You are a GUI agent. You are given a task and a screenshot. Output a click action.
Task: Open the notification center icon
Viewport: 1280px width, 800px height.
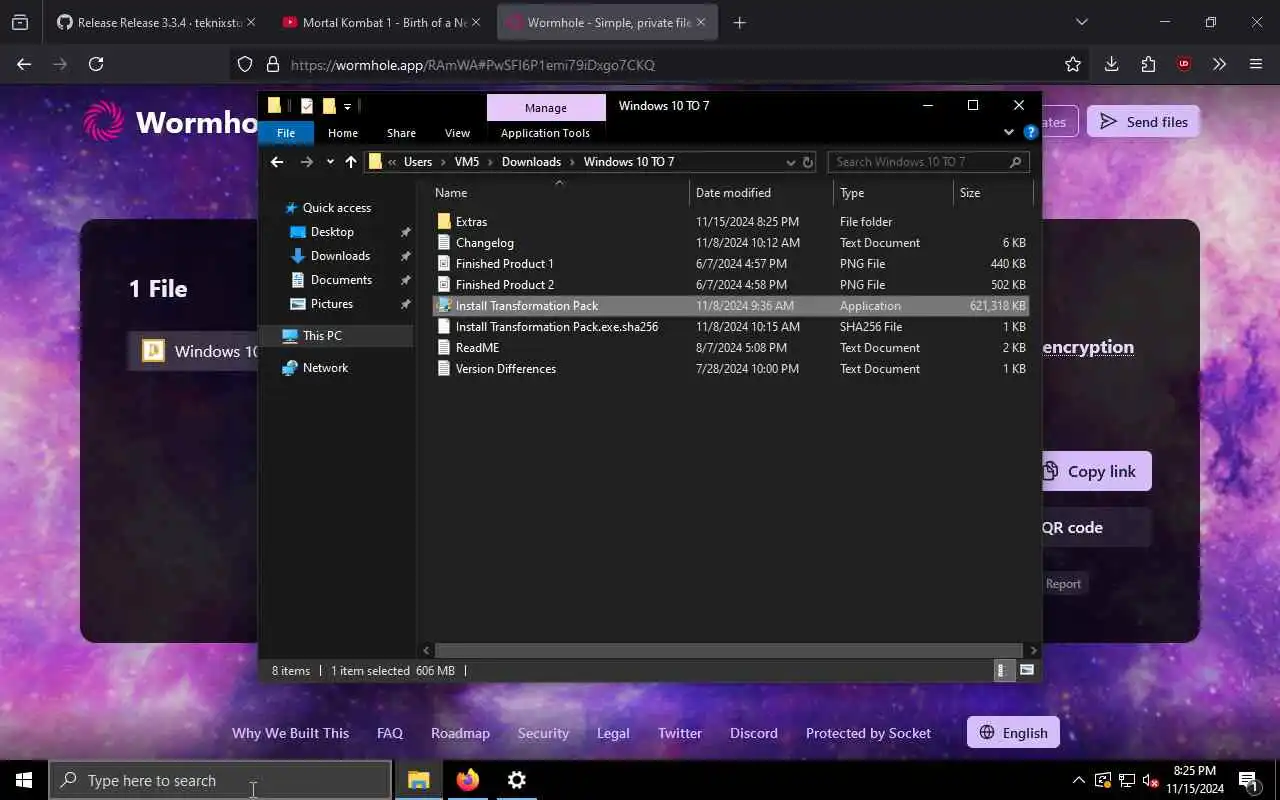click(x=1248, y=780)
